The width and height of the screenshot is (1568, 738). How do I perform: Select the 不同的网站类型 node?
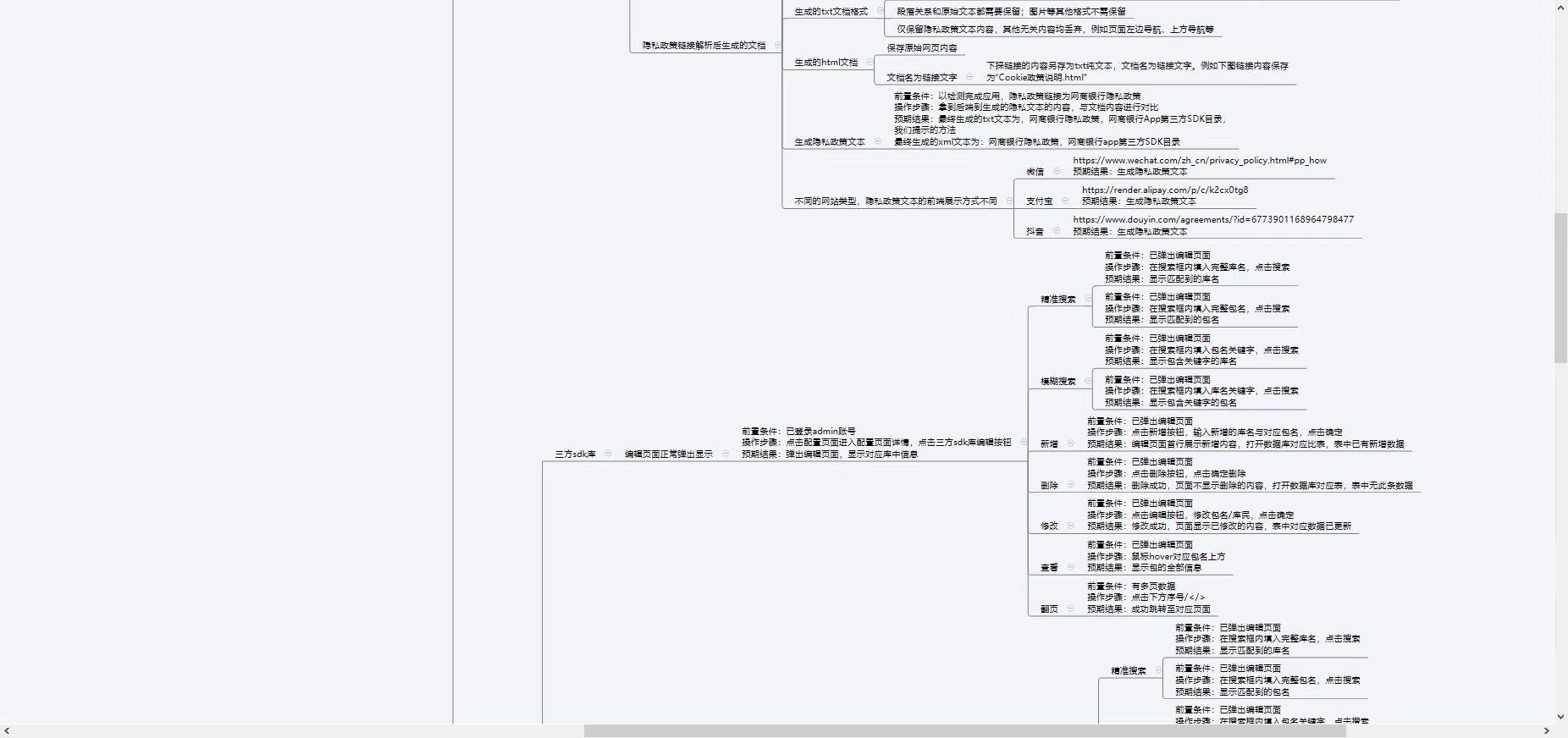point(896,201)
